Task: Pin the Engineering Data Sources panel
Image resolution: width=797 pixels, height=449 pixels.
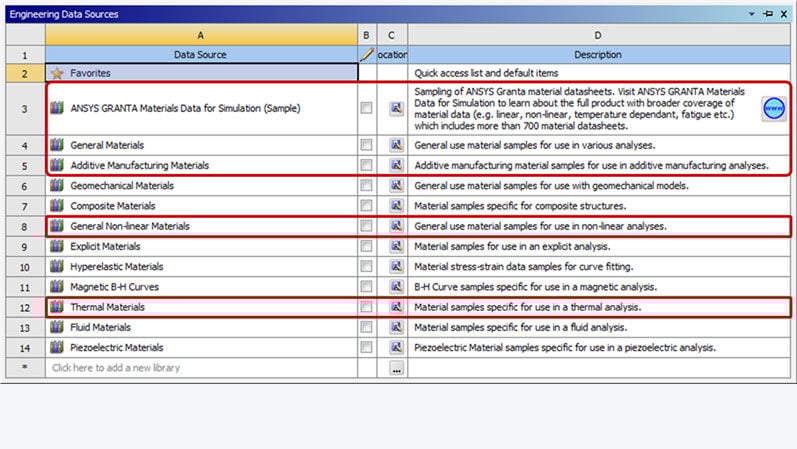Action: [767, 15]
